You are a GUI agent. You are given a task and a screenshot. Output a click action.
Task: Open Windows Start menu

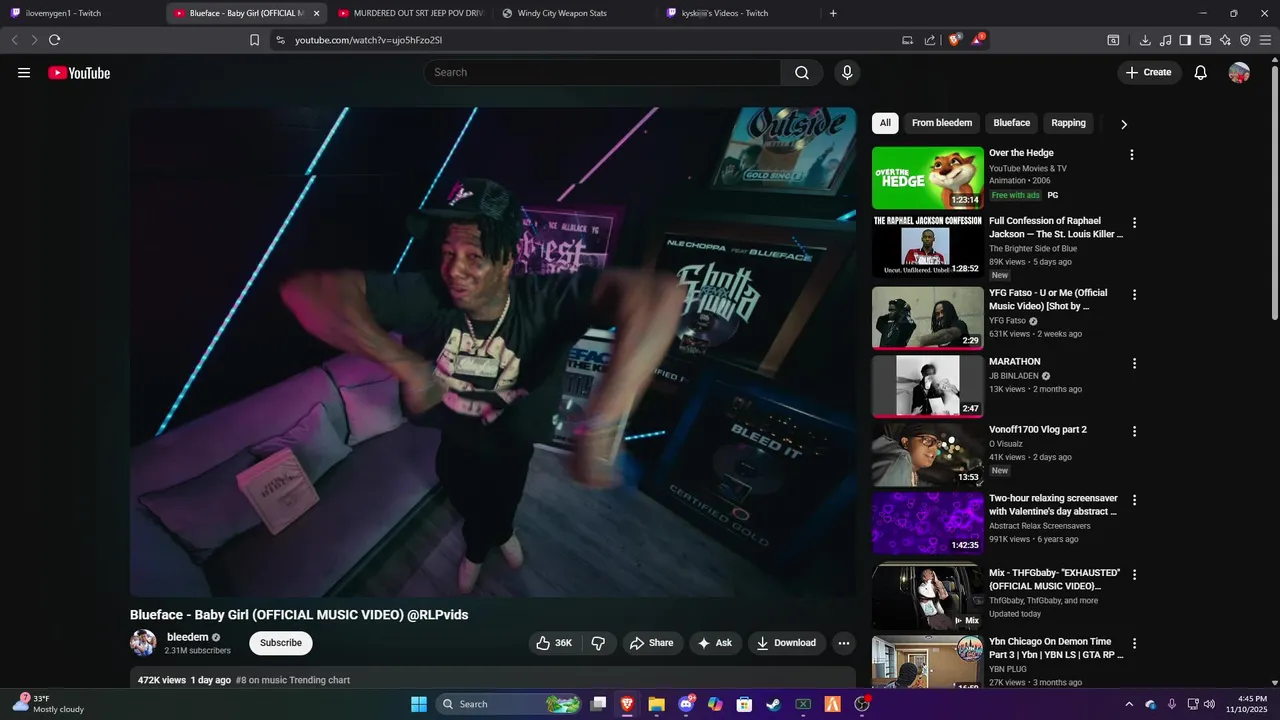419,704
